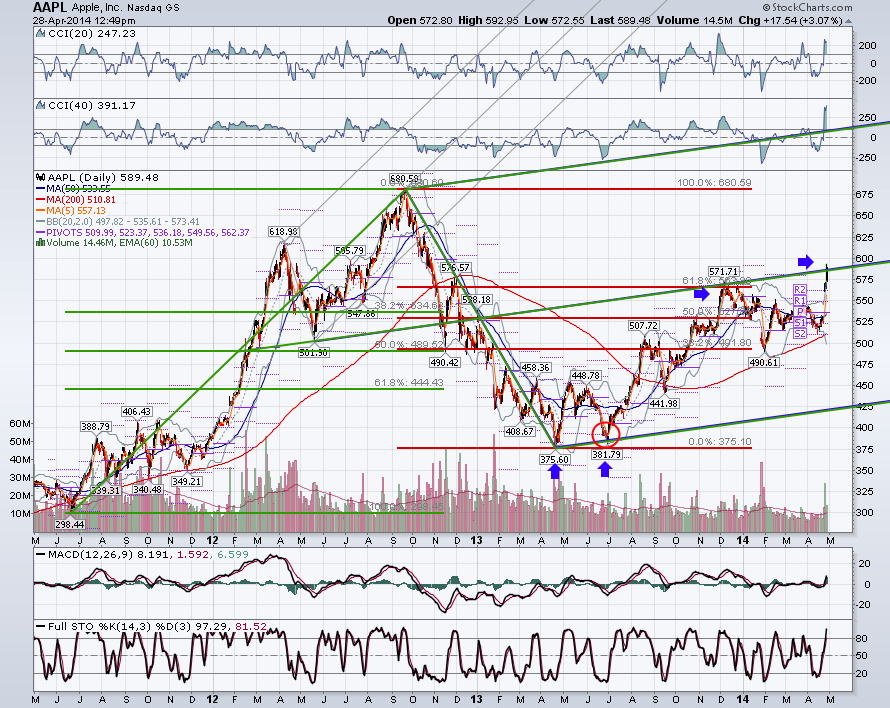Click the CCI(20) indicator panel icon
The height and width of the screenshot is (708, 890).
coord(40,33)
